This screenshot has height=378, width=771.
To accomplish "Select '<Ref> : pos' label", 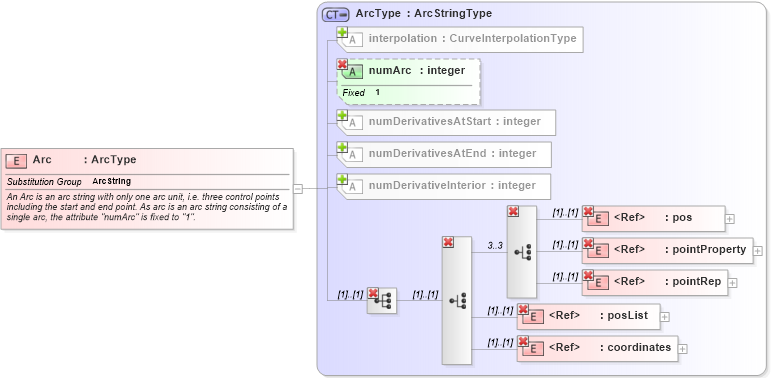I will click(653, 217).
